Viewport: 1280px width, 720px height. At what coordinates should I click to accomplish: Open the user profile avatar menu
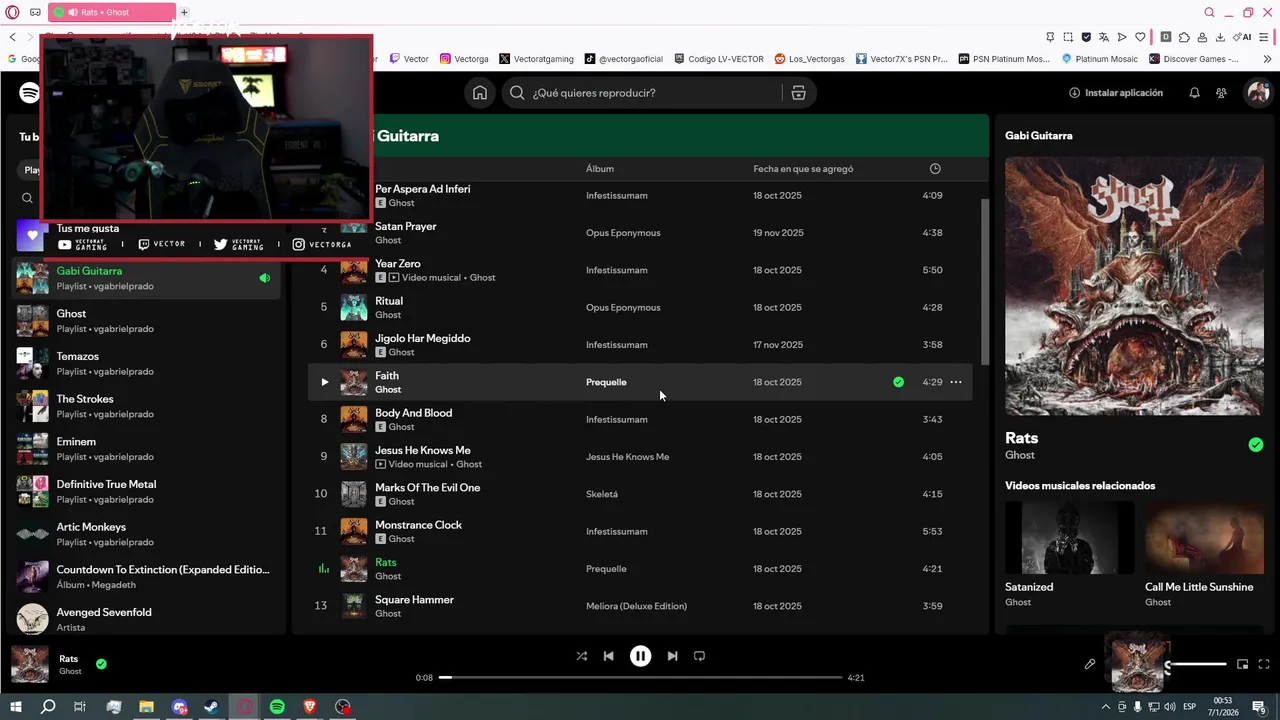[1257, 93]
